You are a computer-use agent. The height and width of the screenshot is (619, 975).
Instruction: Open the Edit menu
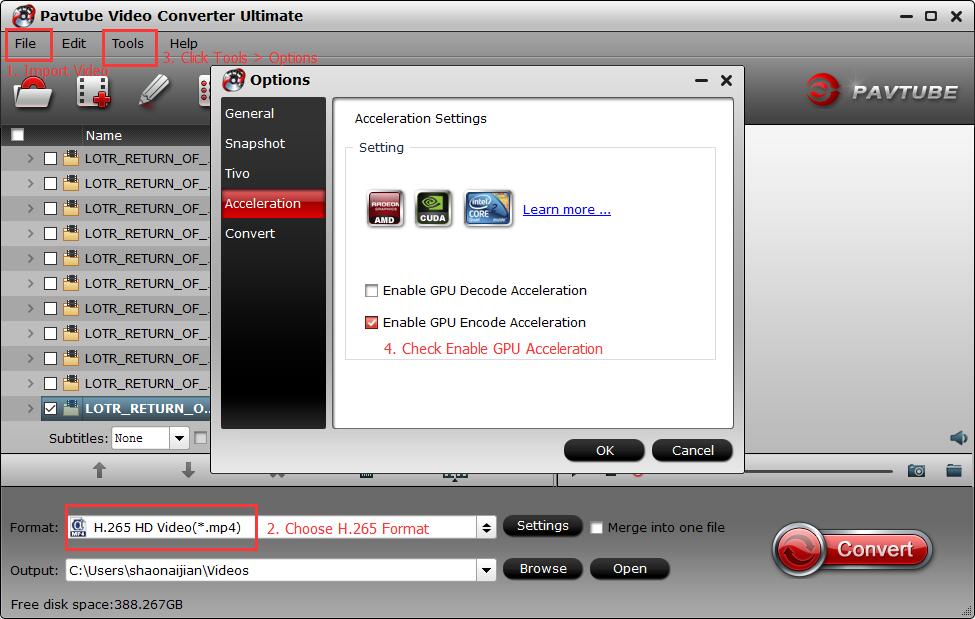point(73,44)
